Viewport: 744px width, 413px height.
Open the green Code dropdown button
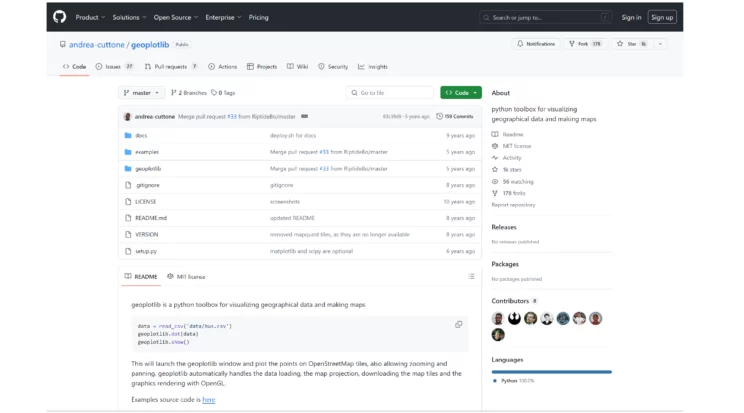click(x=461, y=93)
